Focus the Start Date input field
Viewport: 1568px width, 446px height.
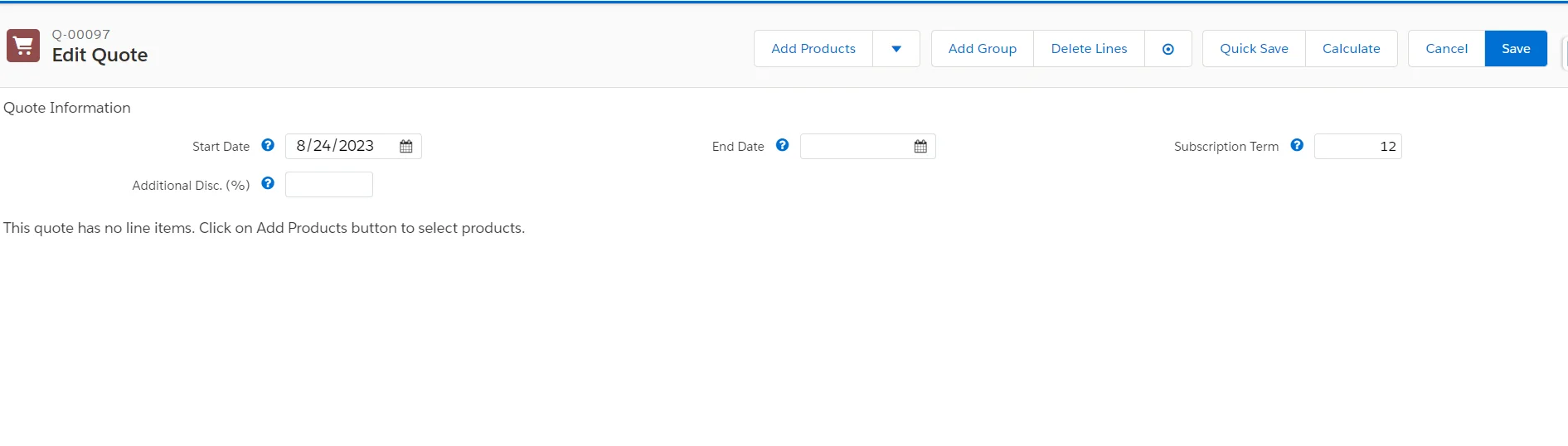pos(340,147)
